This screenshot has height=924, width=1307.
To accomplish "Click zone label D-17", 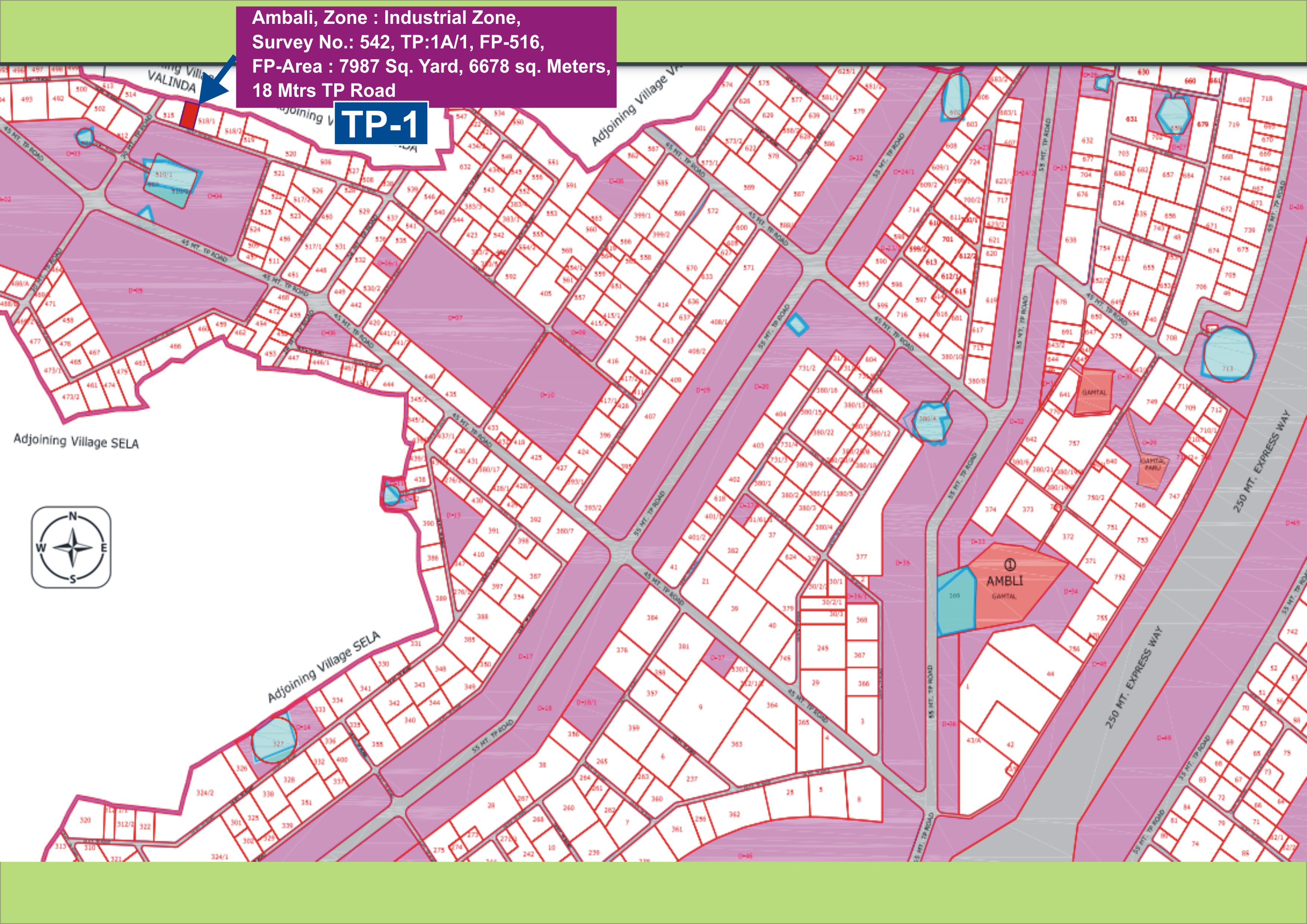I will pos(525,657).
